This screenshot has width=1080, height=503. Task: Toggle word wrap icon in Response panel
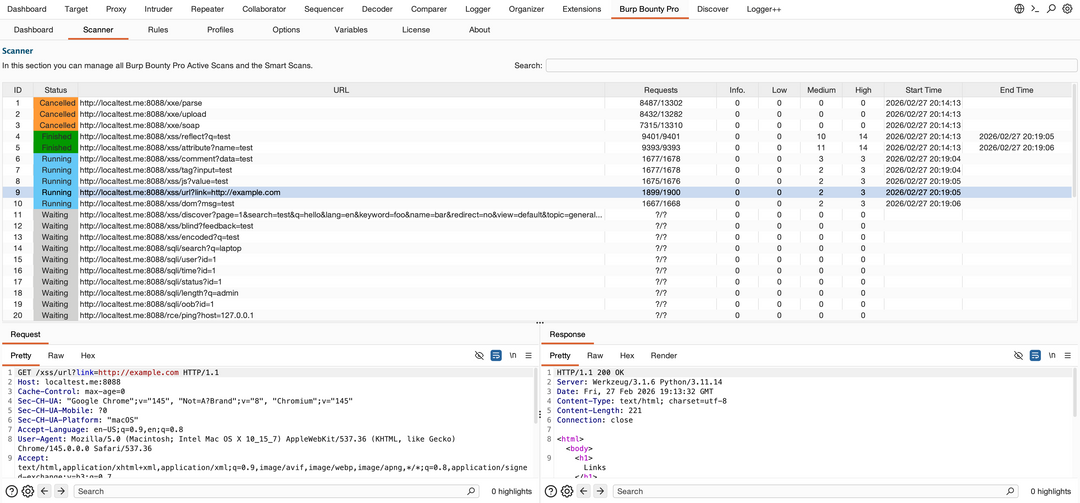1034,355
